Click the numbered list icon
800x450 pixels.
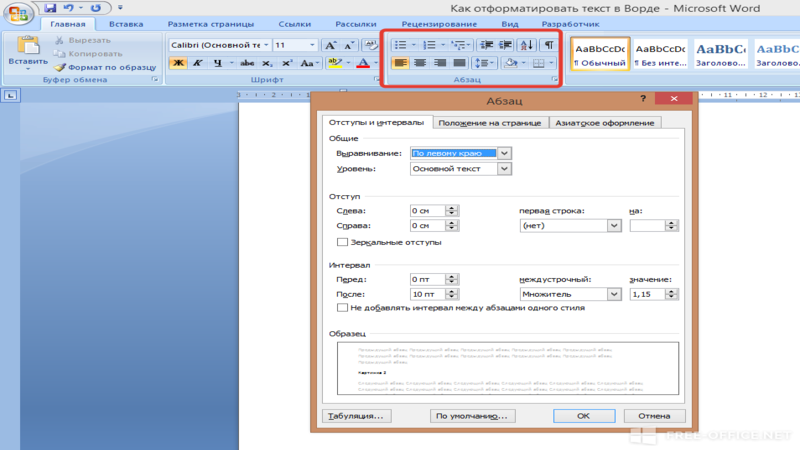tap(430, 45)
